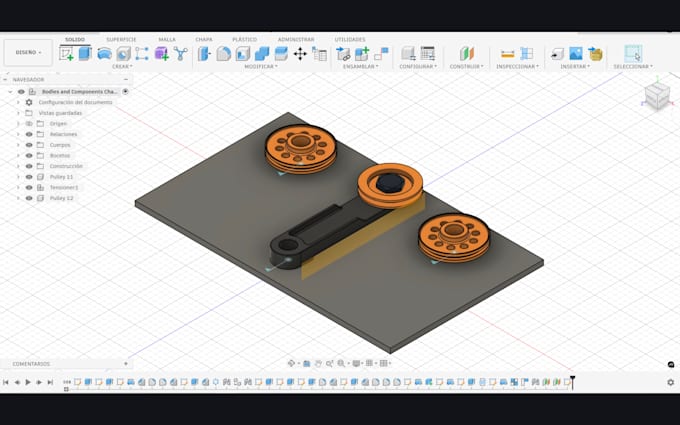Choose the Extrude tool in Crear
The height and width of the screenshot is (425, 680).
pyautogui.click(x=85, y=53)
